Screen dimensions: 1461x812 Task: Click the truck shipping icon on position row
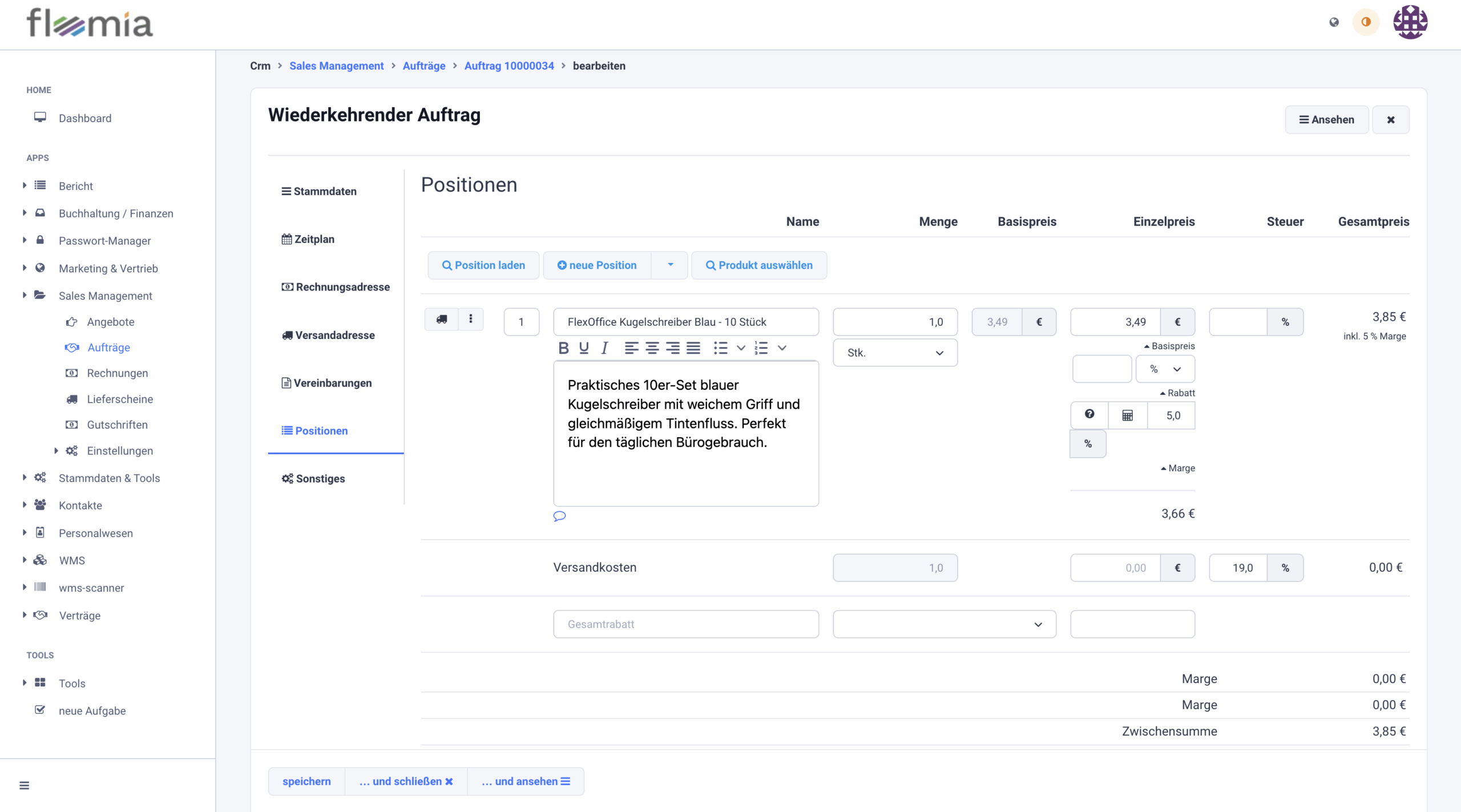[x=442, y=320]
